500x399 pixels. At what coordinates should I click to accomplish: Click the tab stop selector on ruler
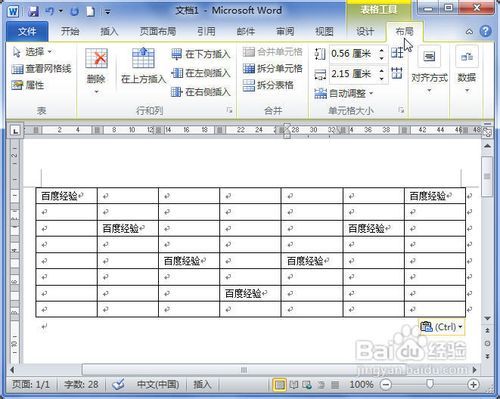(15, 131)
